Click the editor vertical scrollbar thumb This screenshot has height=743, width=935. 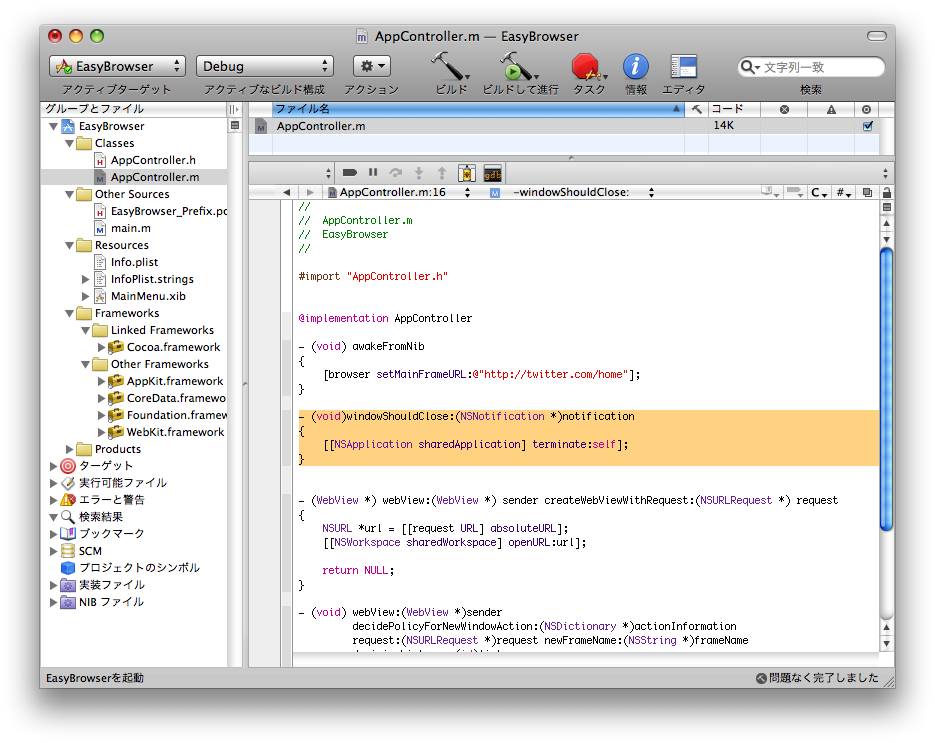tap(887, 389)
